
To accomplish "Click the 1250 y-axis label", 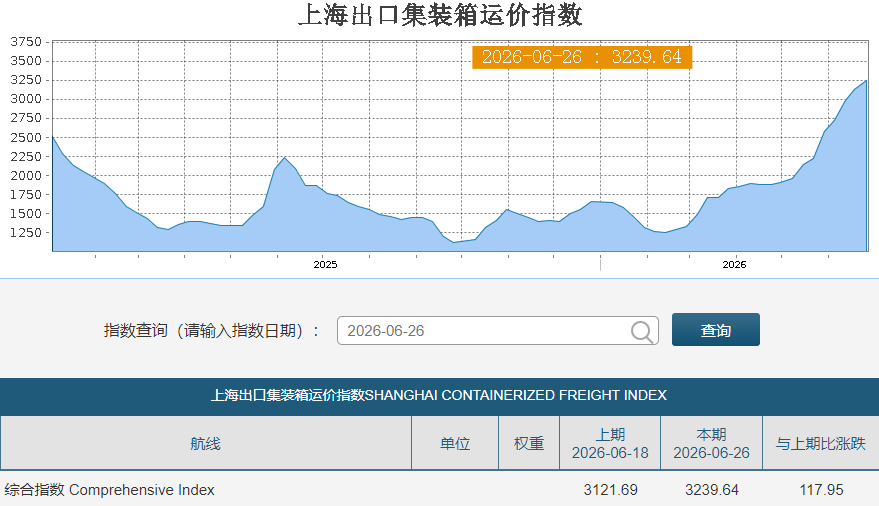I will coord(26,233).
